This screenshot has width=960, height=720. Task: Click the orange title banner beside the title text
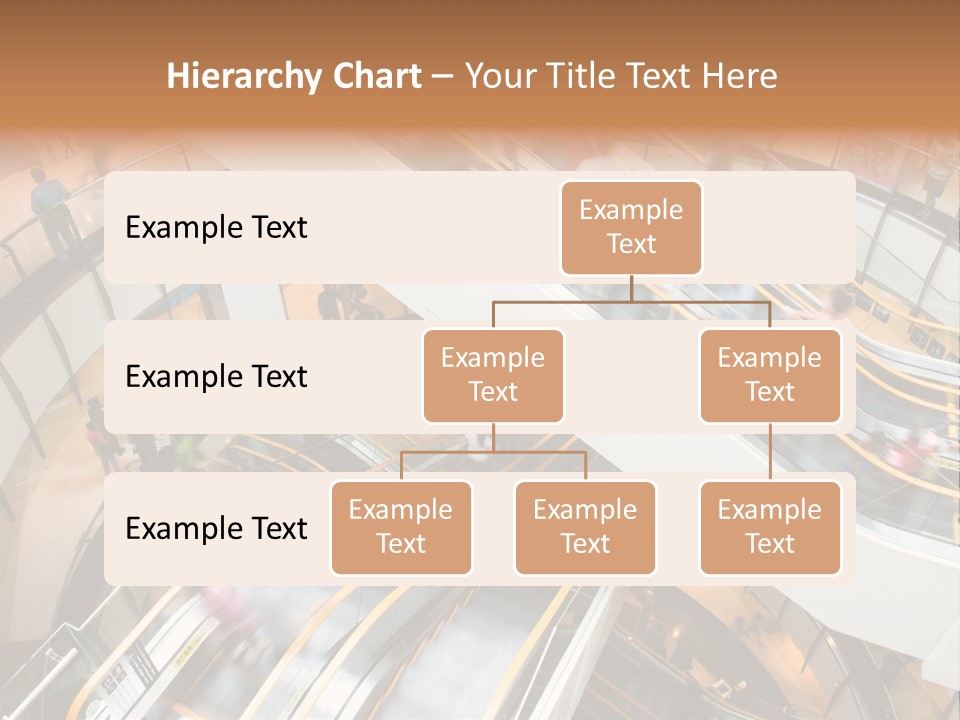(870, 76)
